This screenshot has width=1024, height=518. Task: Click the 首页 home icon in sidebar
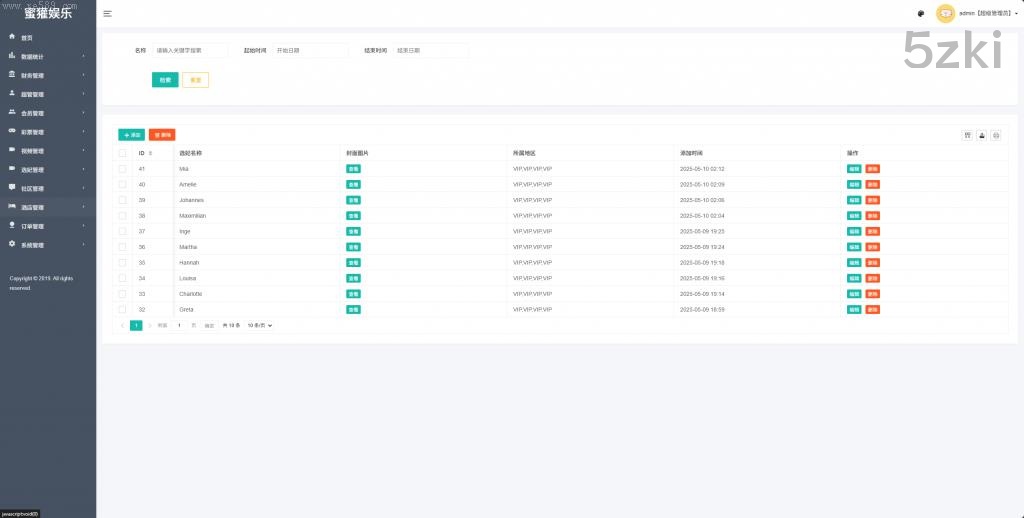12,37
